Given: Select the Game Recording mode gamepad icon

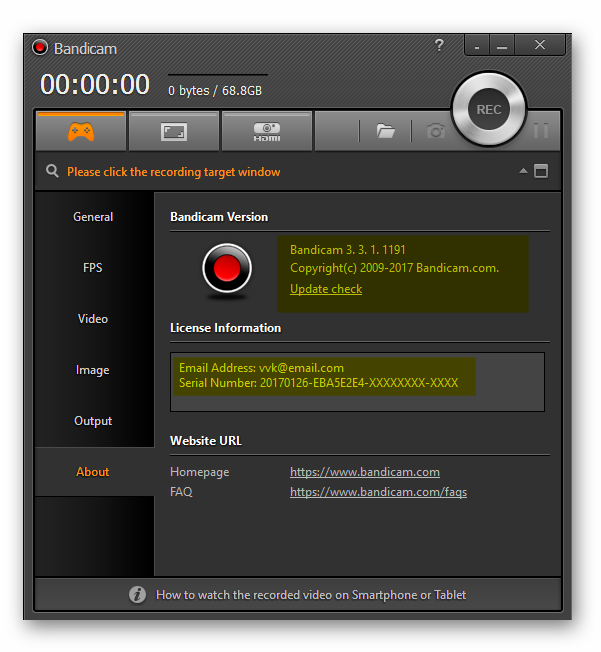Looking at the screenshot, I should pyautogui.click(x=80, y=131).
